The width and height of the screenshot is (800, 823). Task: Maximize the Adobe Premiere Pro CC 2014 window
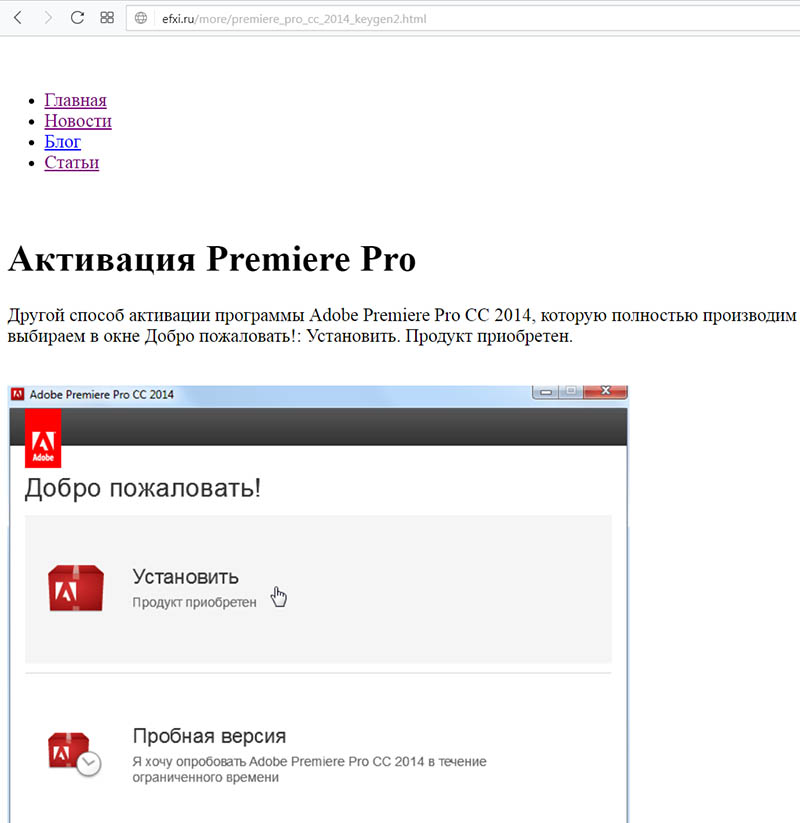click(571, 392)
